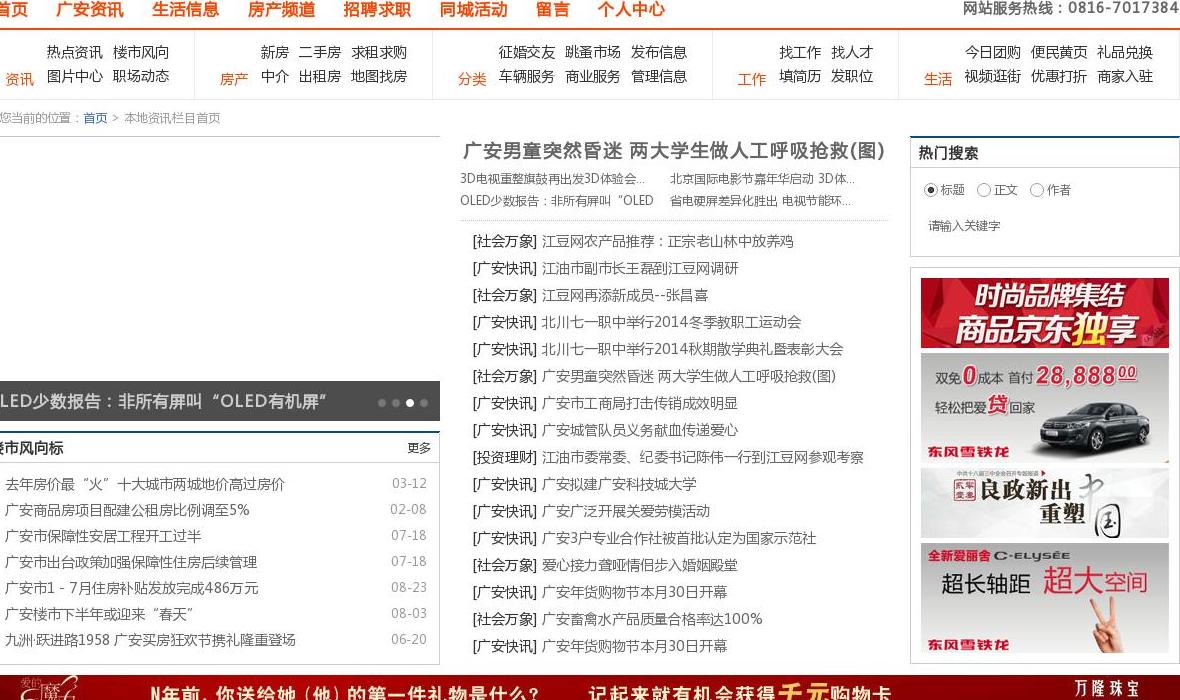This screenshot has width=1180, height=700.
Task: Open the 优惠打折 link
Action: 1059,77
